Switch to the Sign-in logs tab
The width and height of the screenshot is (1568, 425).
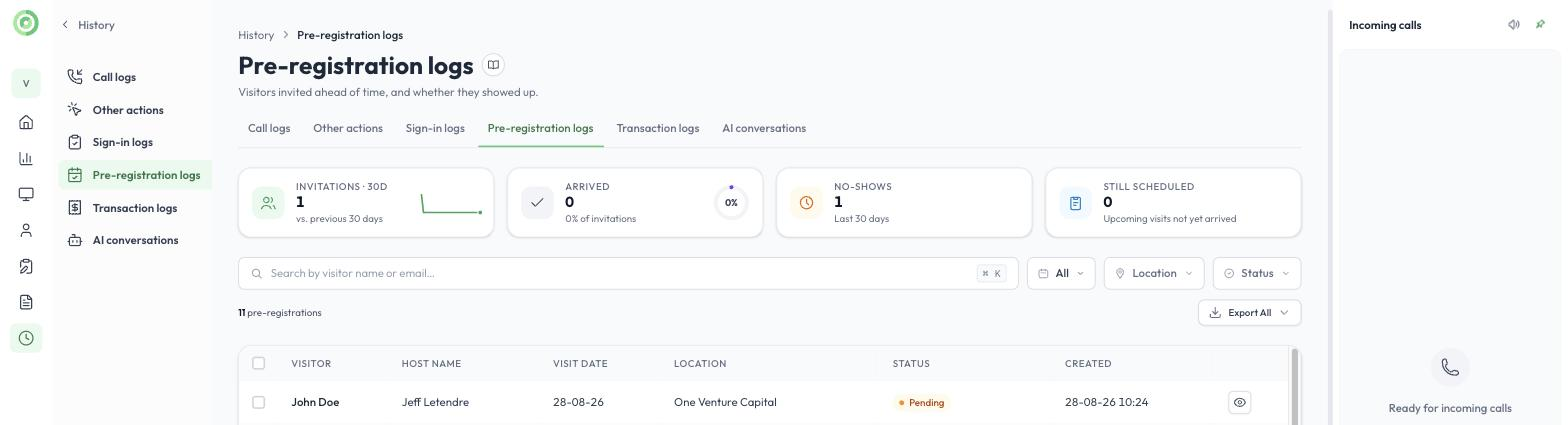click(435, 128)
